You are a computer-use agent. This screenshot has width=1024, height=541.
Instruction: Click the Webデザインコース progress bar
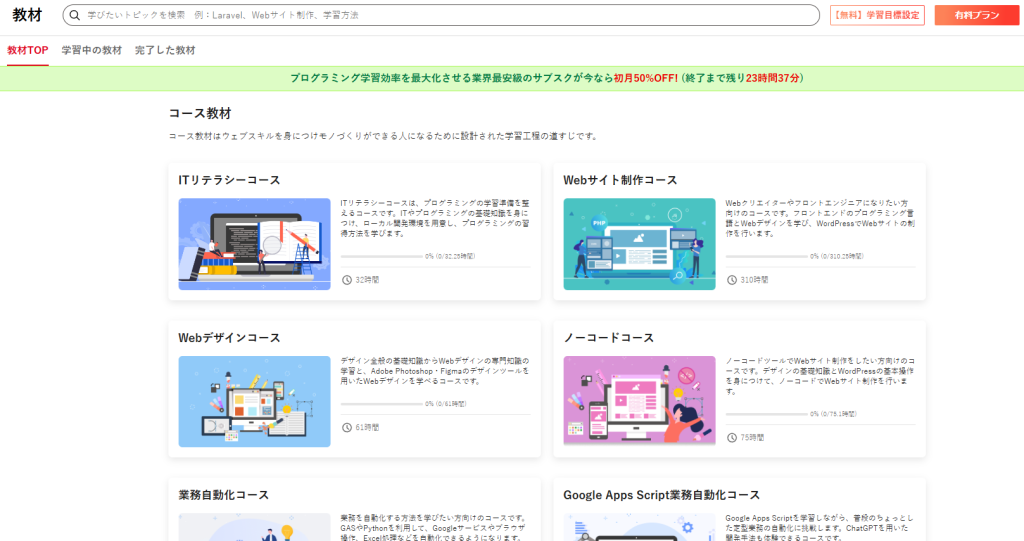point(381,404)
